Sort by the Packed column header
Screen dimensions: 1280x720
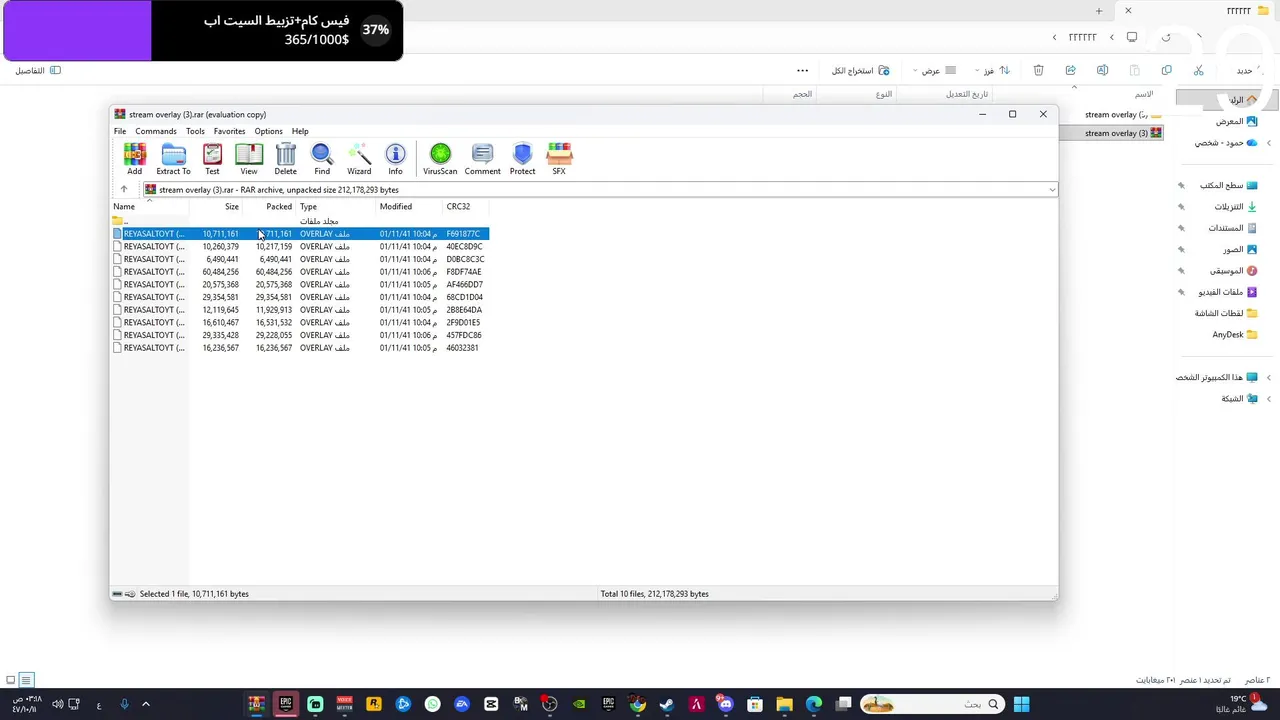point(269,206)
